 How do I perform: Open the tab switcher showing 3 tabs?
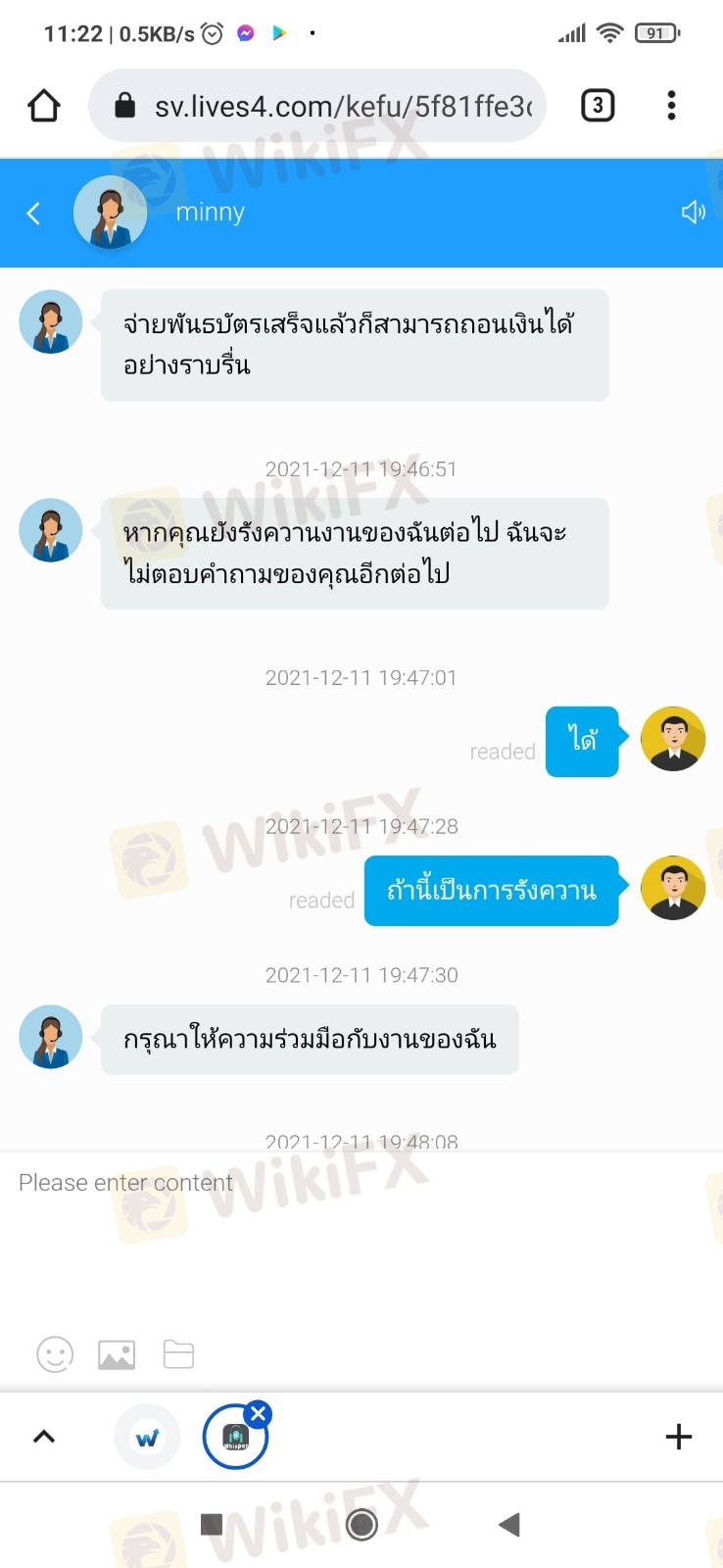coord(598,105)
